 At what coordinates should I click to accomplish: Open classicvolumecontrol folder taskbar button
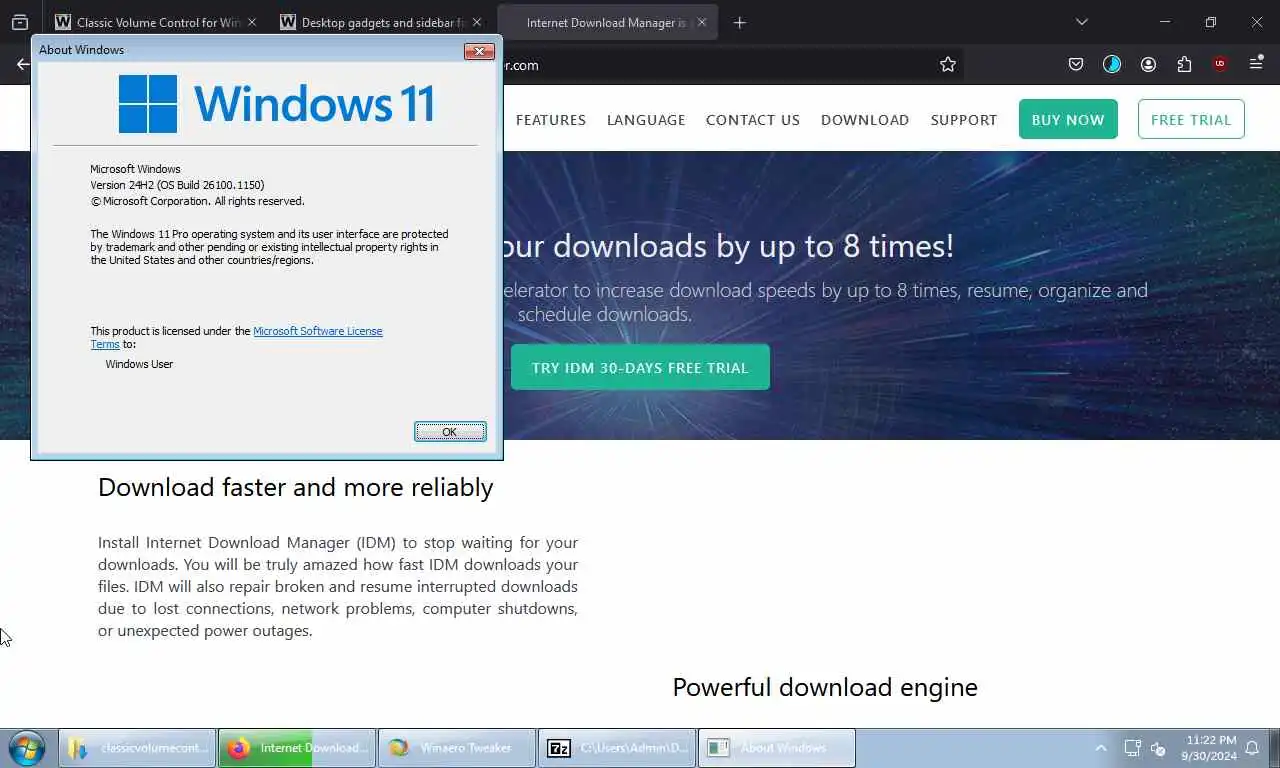point(138,748)
